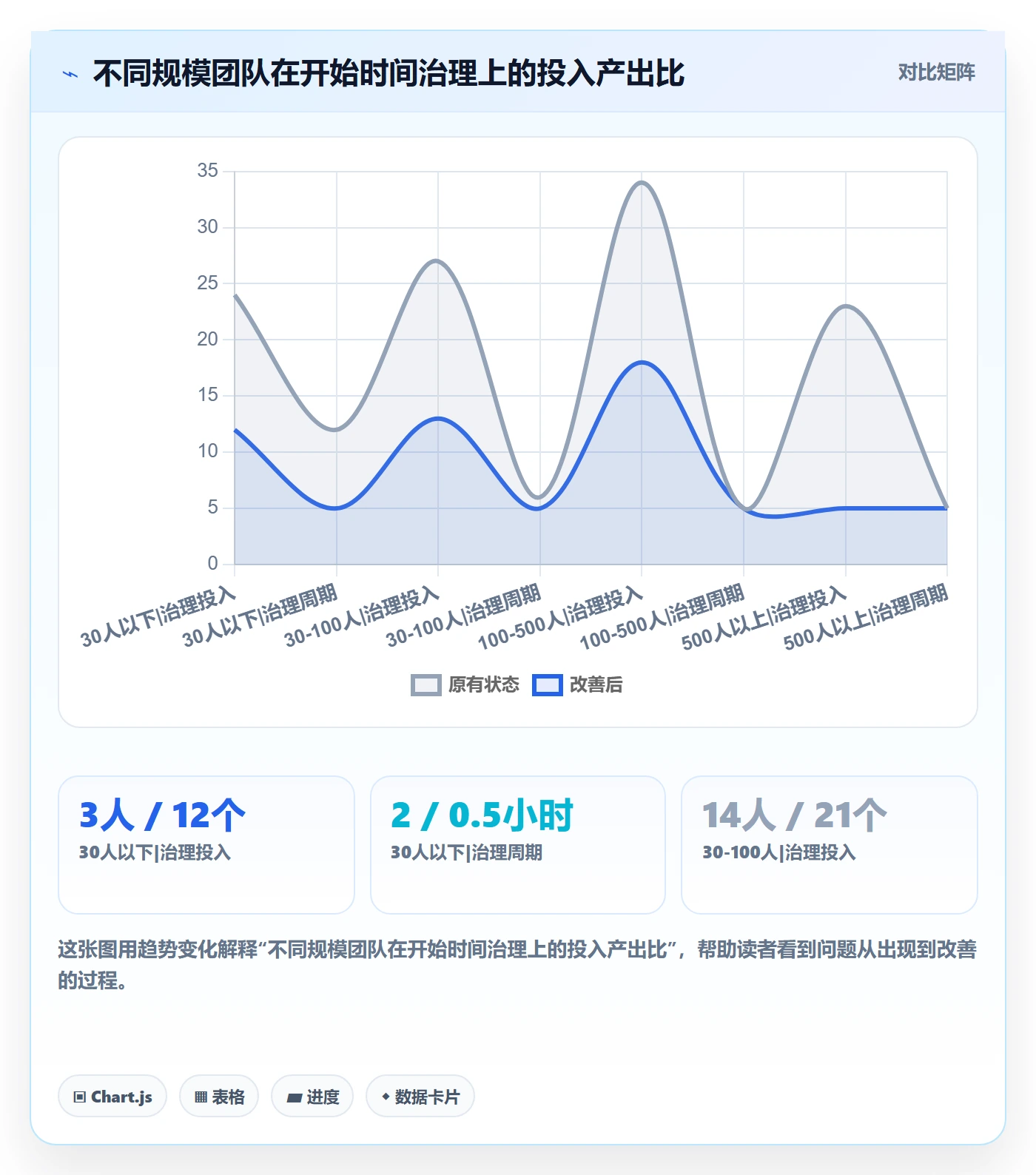Click the blue line peak at 100-500人|治理投入
Screen dimensions: 1036x1175
tap(642, 363)
